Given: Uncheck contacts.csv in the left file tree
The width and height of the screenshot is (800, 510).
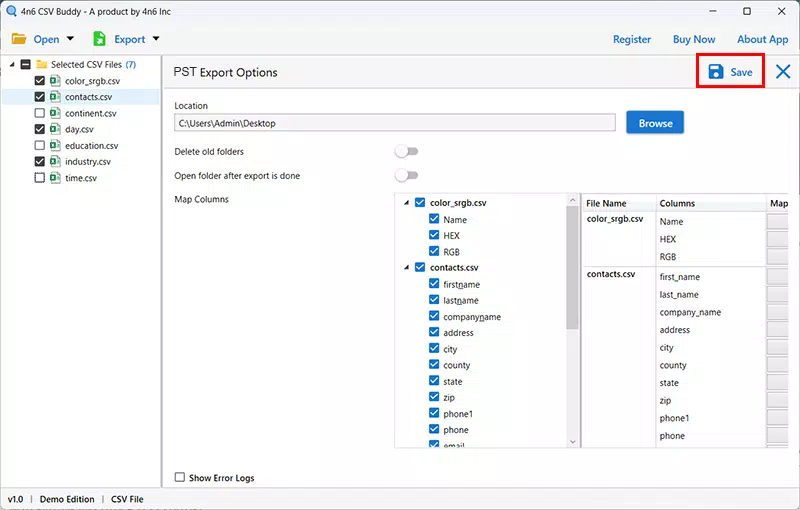Looking at the screenshot, I should pyautogui.click(x=39, y=96).
